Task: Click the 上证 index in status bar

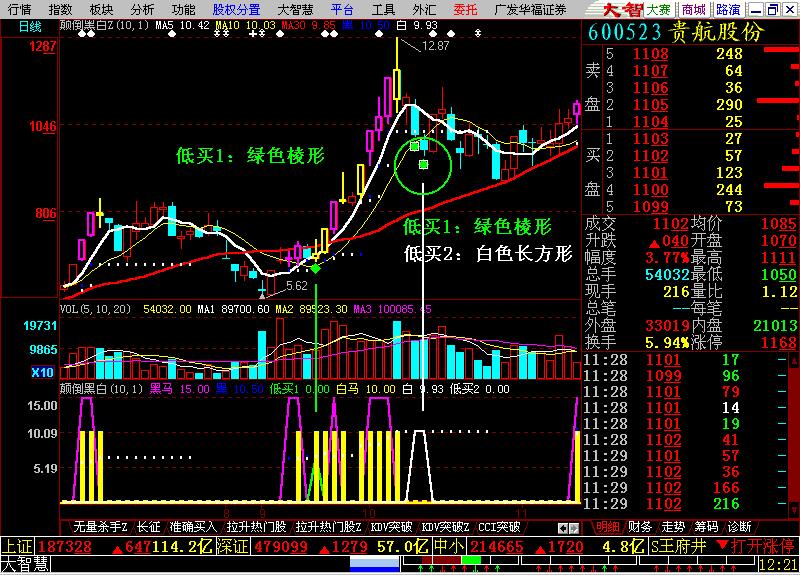Action: [x=16, y=546]
